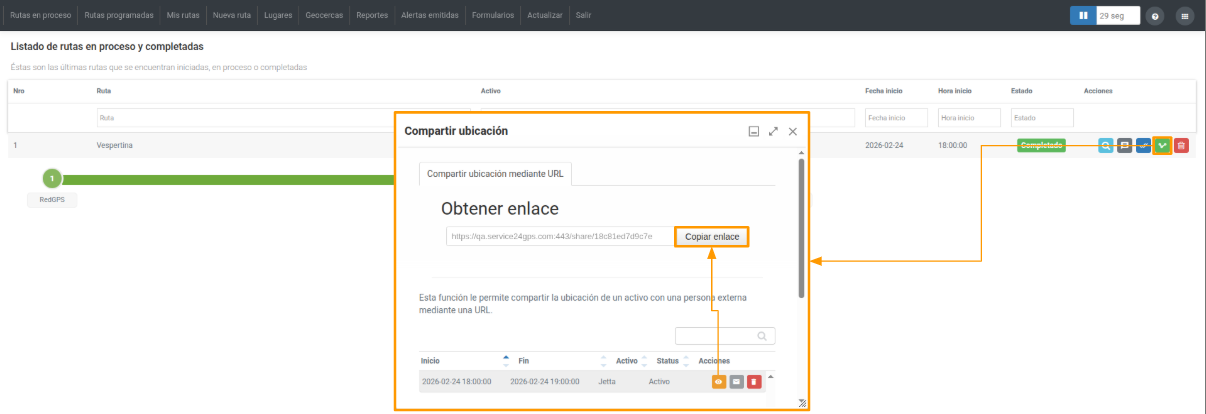Open Rutas en proceso menu
The width and height of the screenshot is (1206, 414).
click(39, 16)
